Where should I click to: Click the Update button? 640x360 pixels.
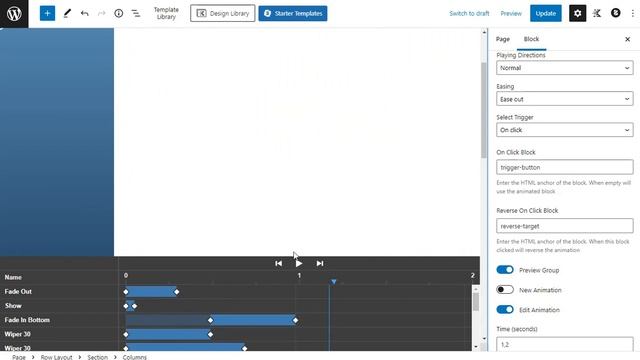pyautogui.click(x=545, y=13)
